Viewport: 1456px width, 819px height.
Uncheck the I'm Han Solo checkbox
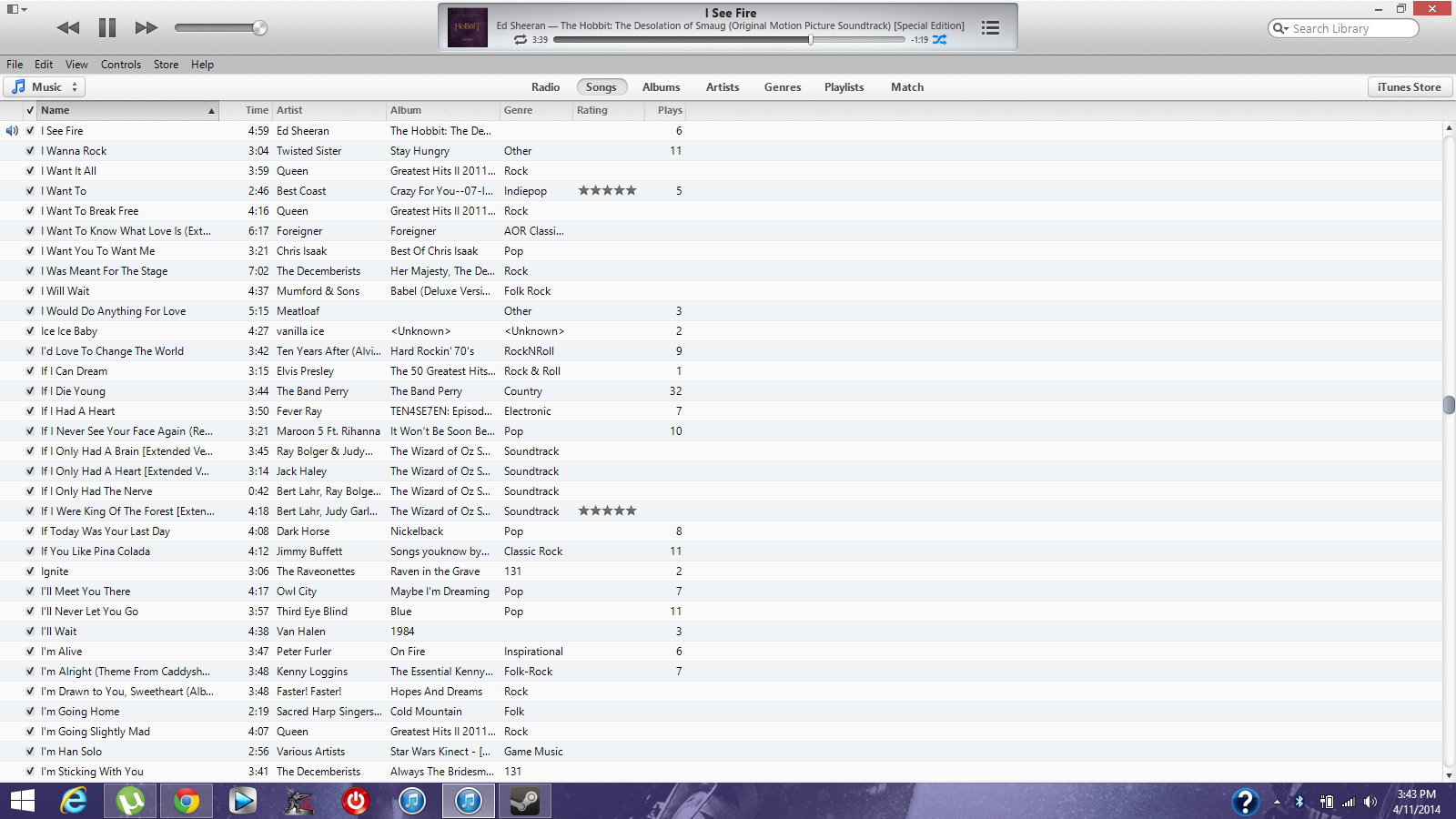(30, 752)
